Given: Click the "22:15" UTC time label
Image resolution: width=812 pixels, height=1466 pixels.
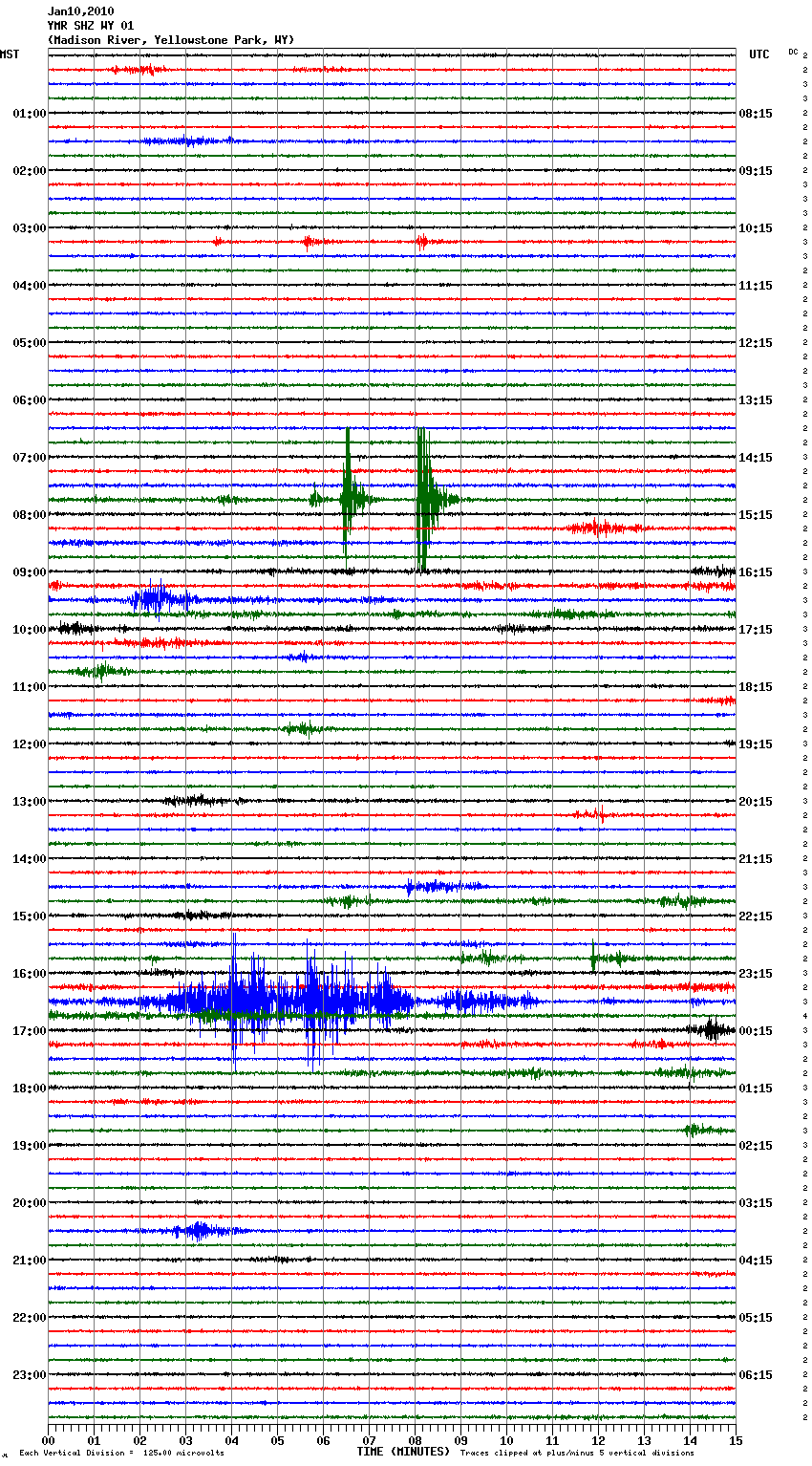Looking at the screenshot, I should point(756,916).
